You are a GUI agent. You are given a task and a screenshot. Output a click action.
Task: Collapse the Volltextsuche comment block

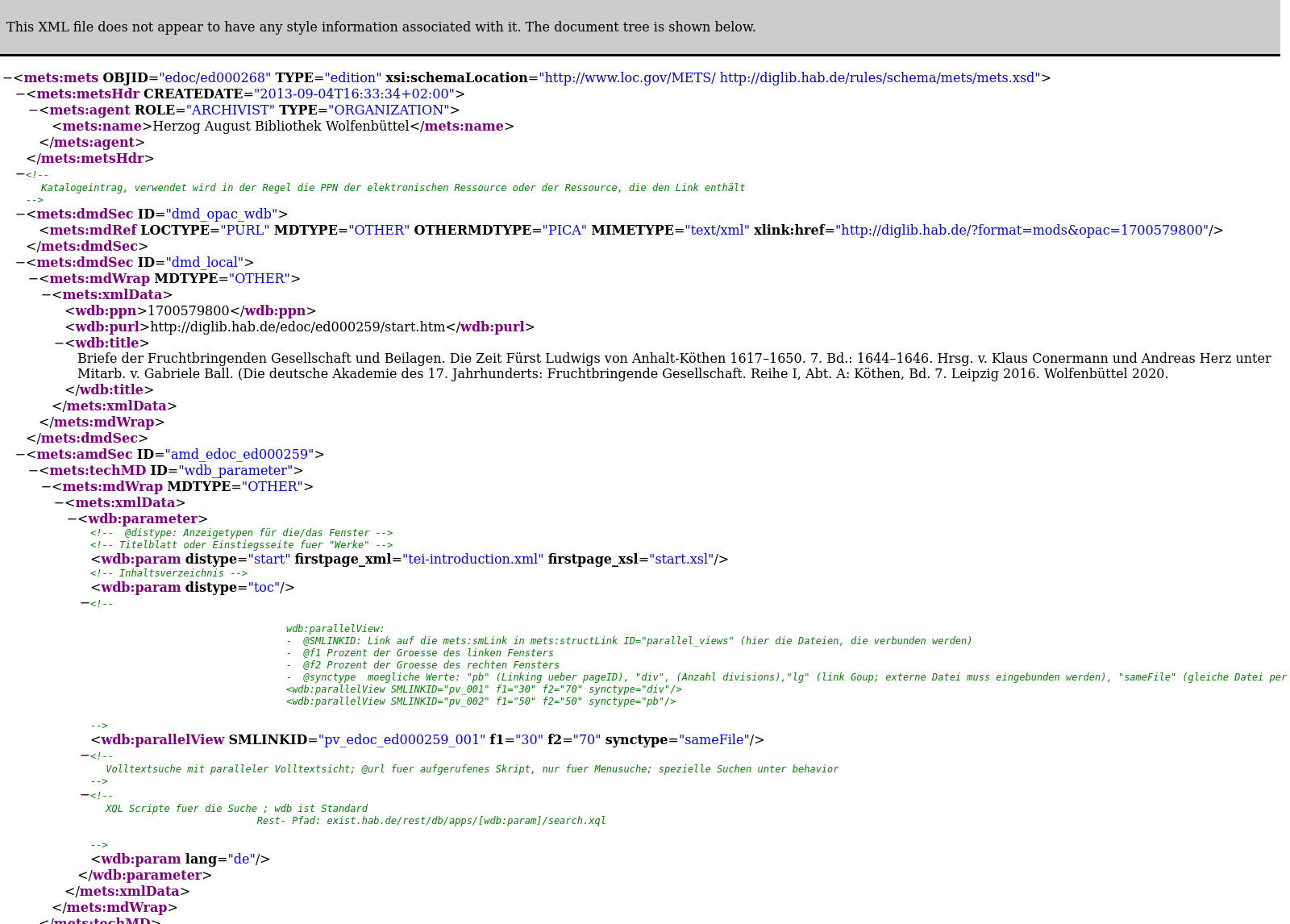(85, 756)
